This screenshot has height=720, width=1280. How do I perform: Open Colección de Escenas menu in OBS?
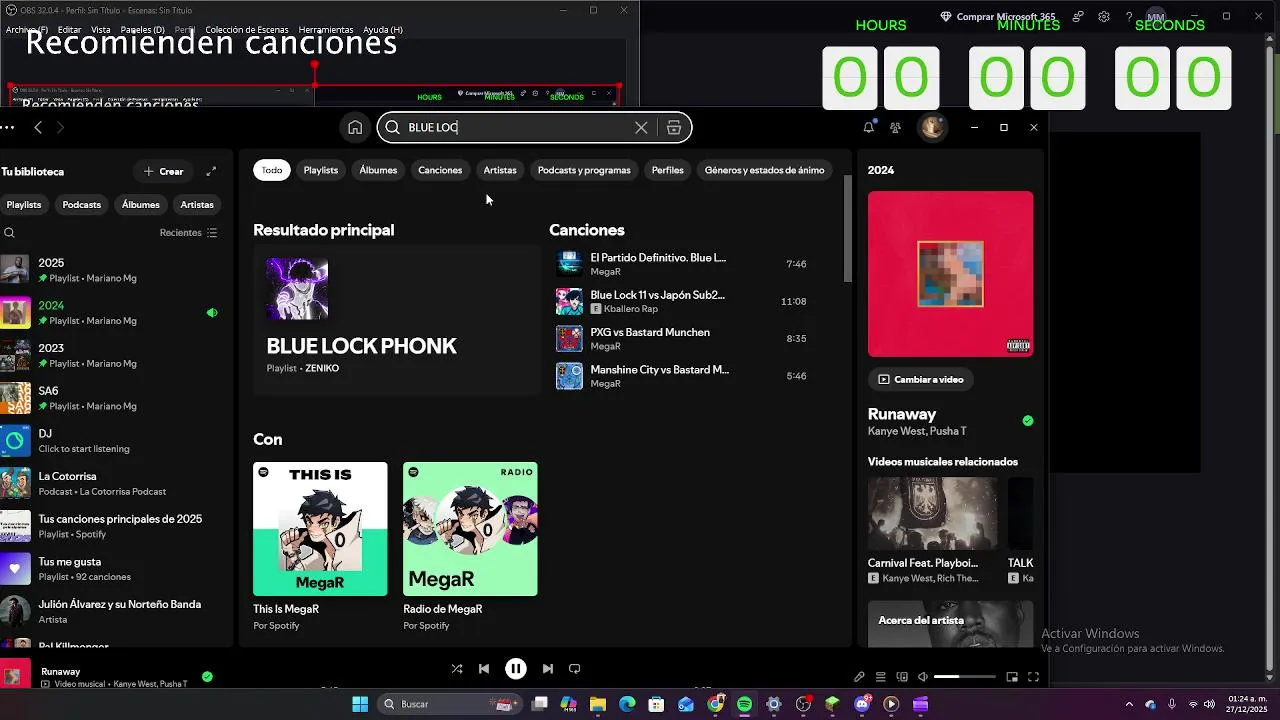coord(247,30)
